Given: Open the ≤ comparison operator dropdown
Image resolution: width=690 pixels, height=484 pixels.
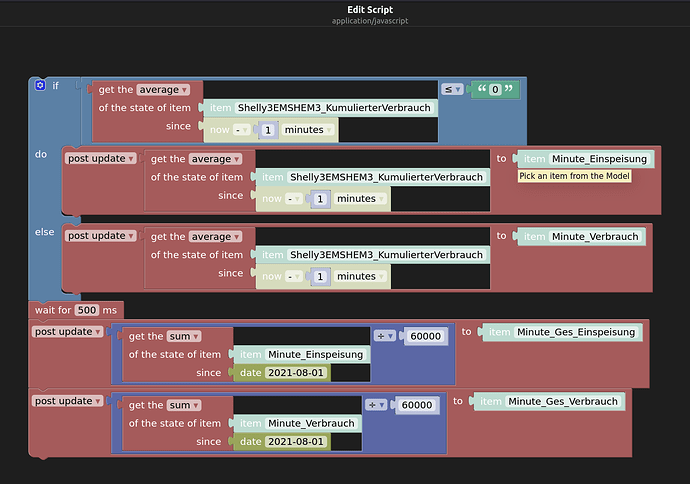Looking at the screenshot, I should click(x=453, y=90).
